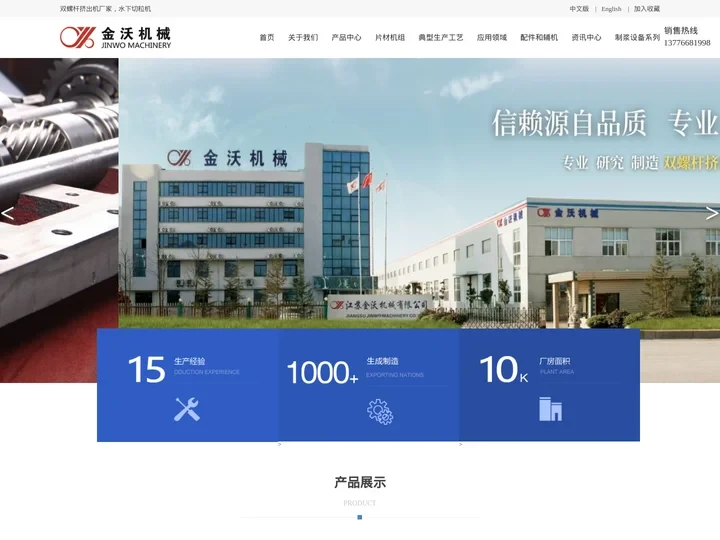Open the 配件和辅机 menu item

[x=539, y=38]
